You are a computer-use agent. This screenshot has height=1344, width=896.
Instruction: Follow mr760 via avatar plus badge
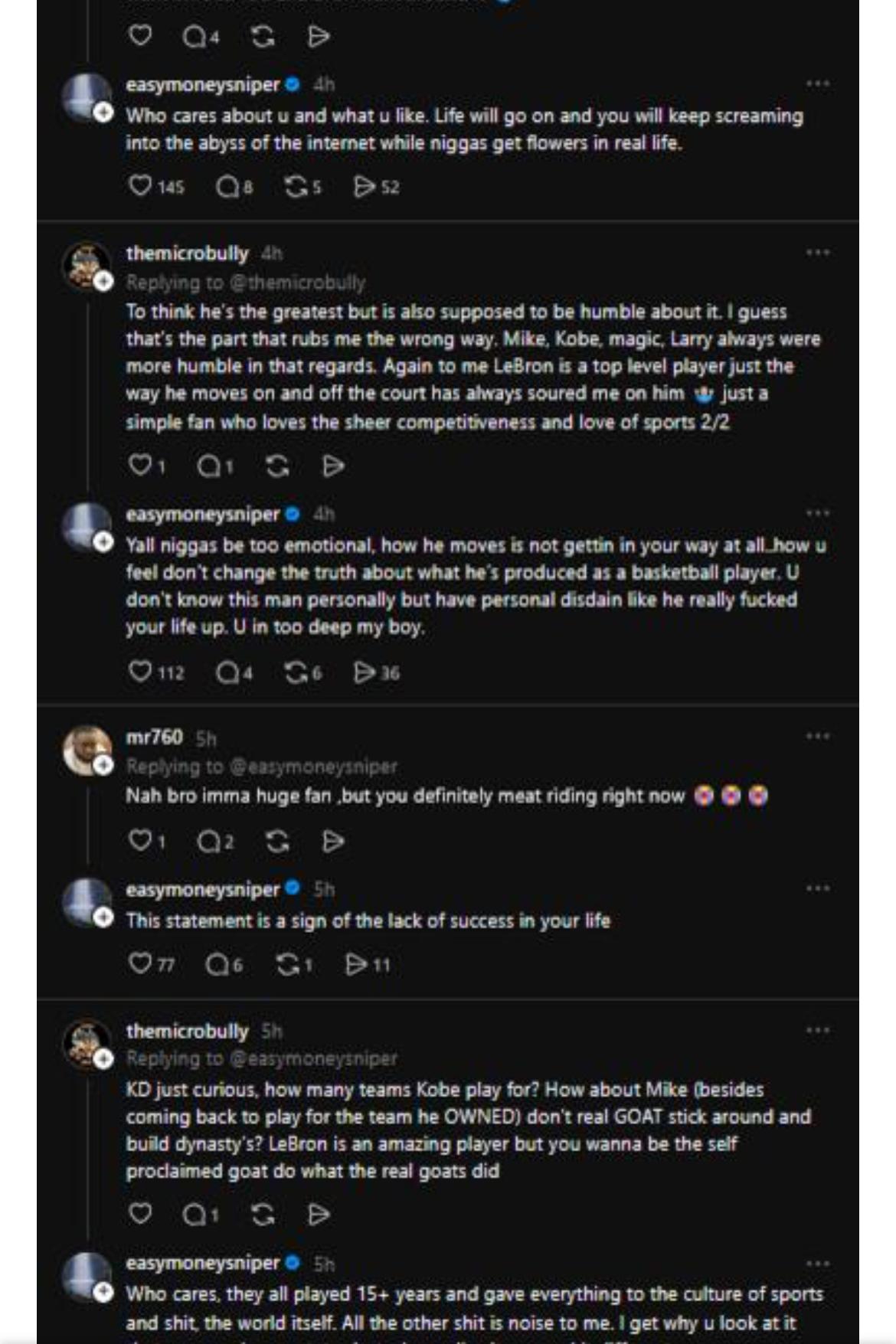[103, 764]
